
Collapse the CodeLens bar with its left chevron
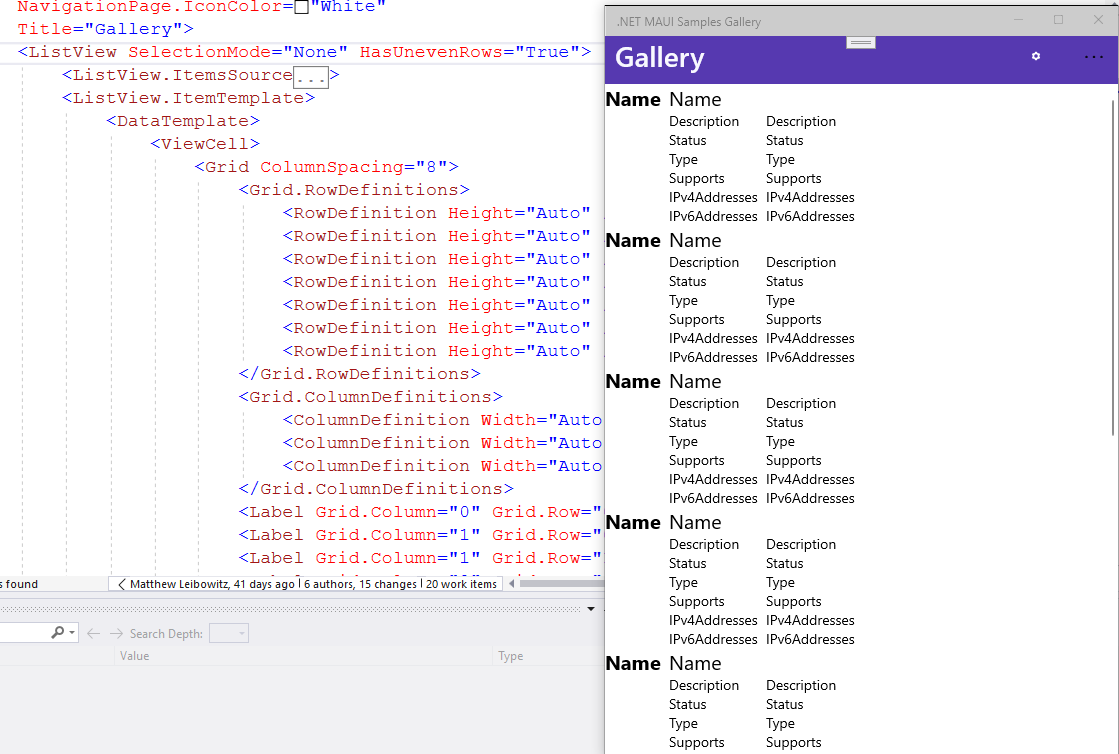click(x=122, y=584)
